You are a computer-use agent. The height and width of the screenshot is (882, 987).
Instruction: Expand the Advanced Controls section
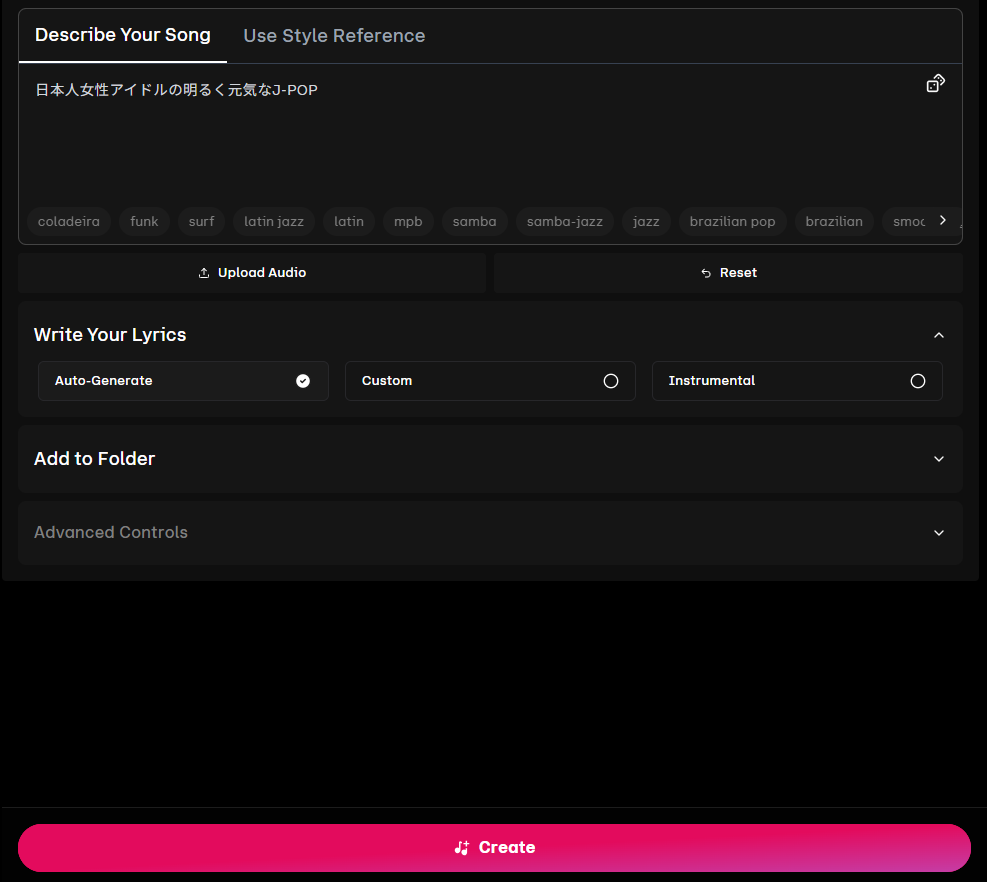tap(939, 533)
